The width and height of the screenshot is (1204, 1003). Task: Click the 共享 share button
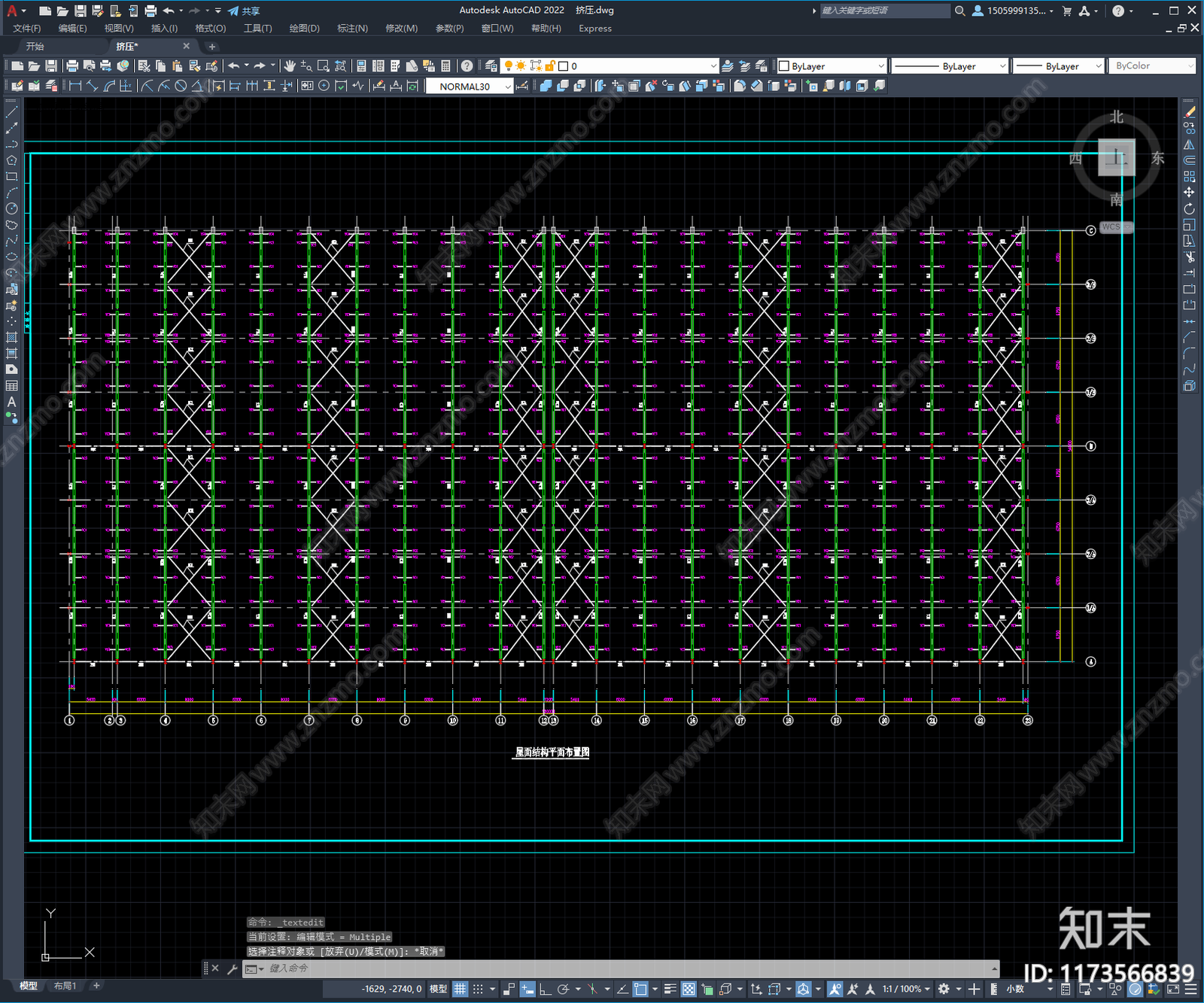[x=244, y=11]
